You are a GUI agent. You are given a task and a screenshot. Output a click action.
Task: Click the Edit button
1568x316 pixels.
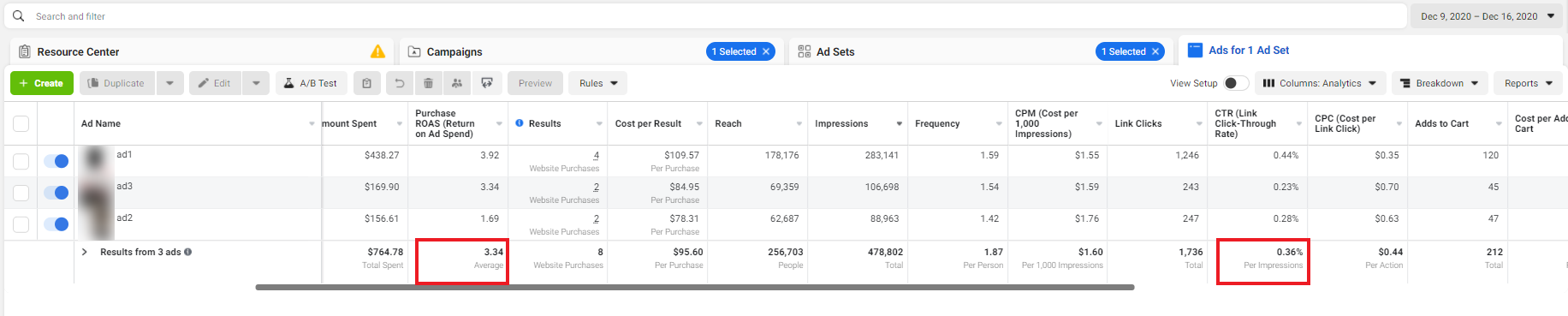tap(215, 83)
